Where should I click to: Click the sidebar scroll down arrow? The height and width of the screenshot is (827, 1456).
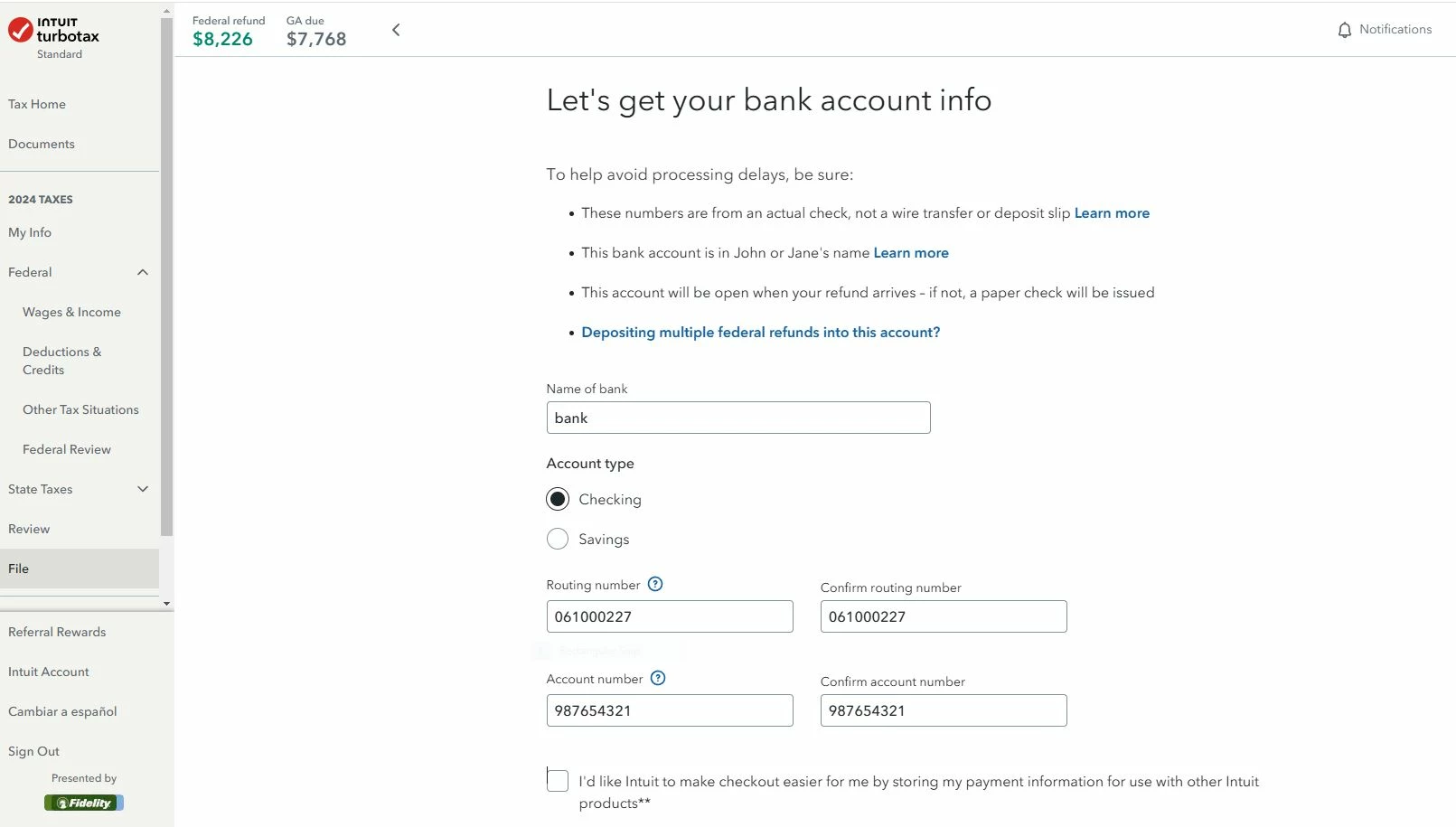pyautogui.click(x=166, y=603)
